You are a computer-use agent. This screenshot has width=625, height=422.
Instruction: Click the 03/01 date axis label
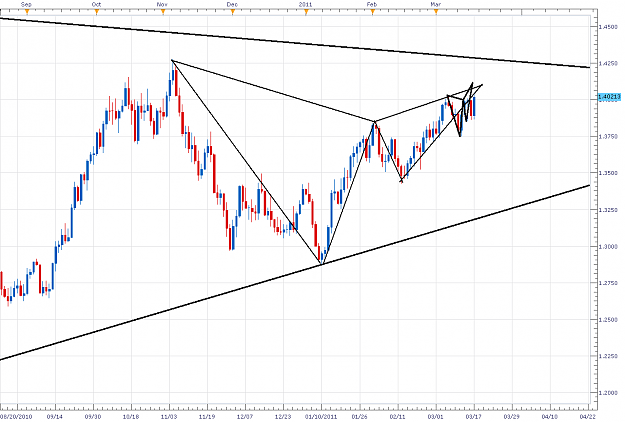point(436,416)
